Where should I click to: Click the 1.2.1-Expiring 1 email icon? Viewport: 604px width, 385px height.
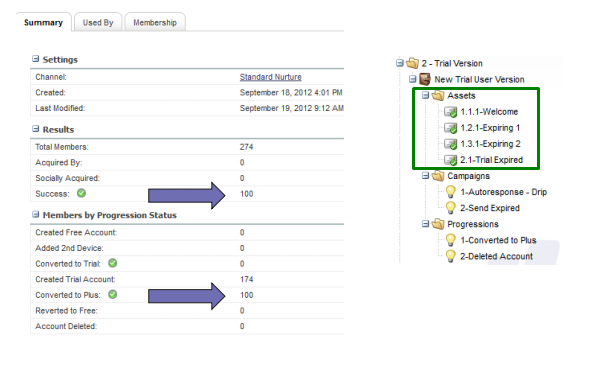tap(450, 128)
